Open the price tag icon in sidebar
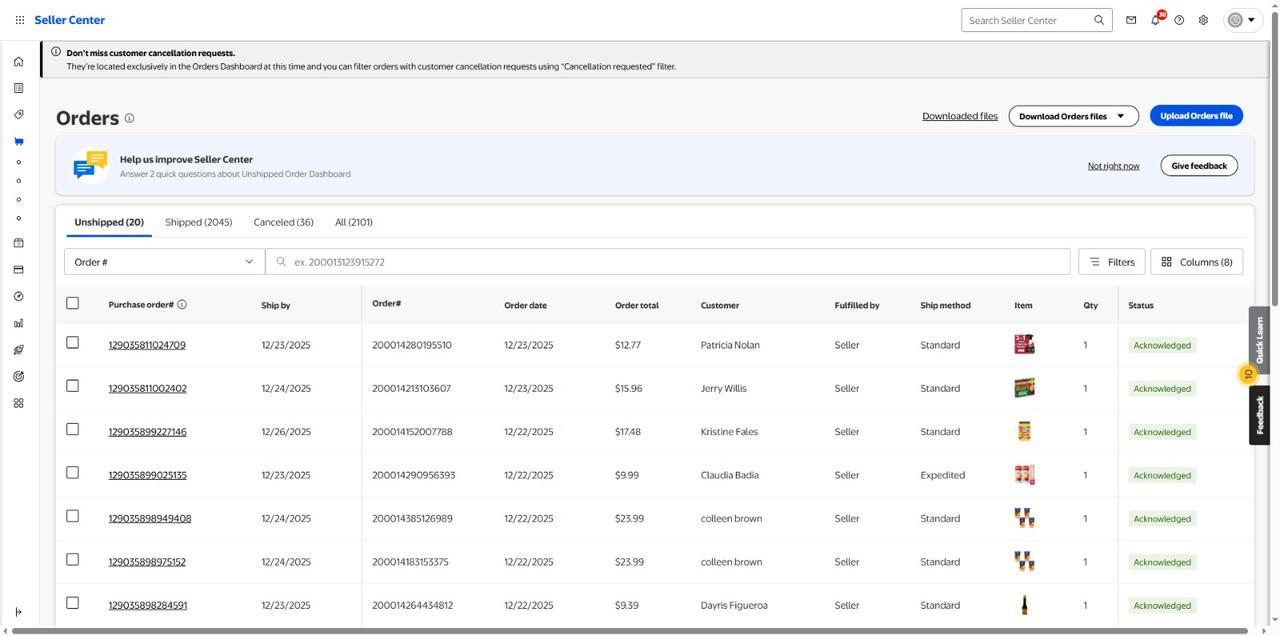This screenshot has height=636, width=1280. point(18,115)
